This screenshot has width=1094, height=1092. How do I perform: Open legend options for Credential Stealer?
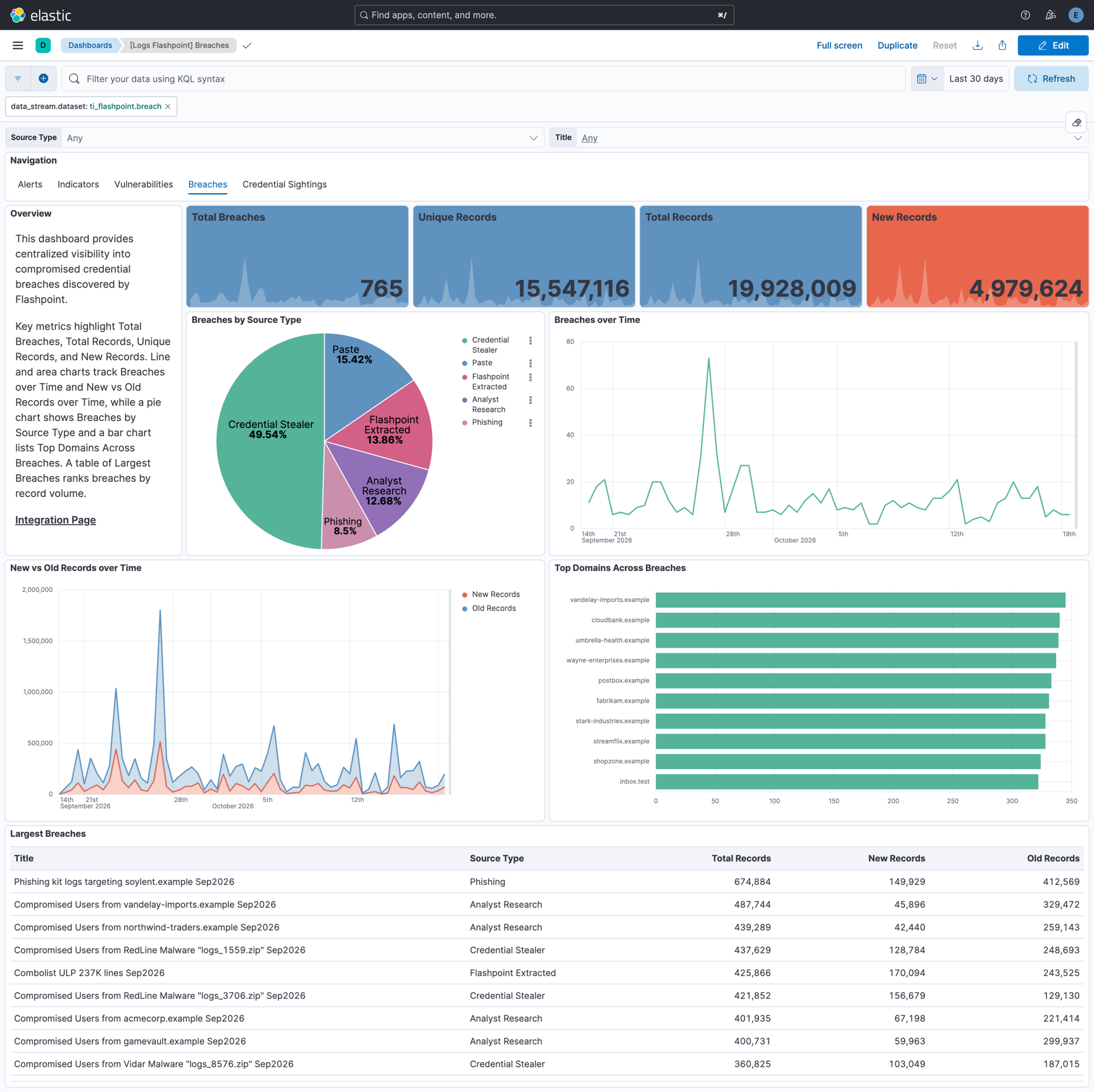coord(531,341)
